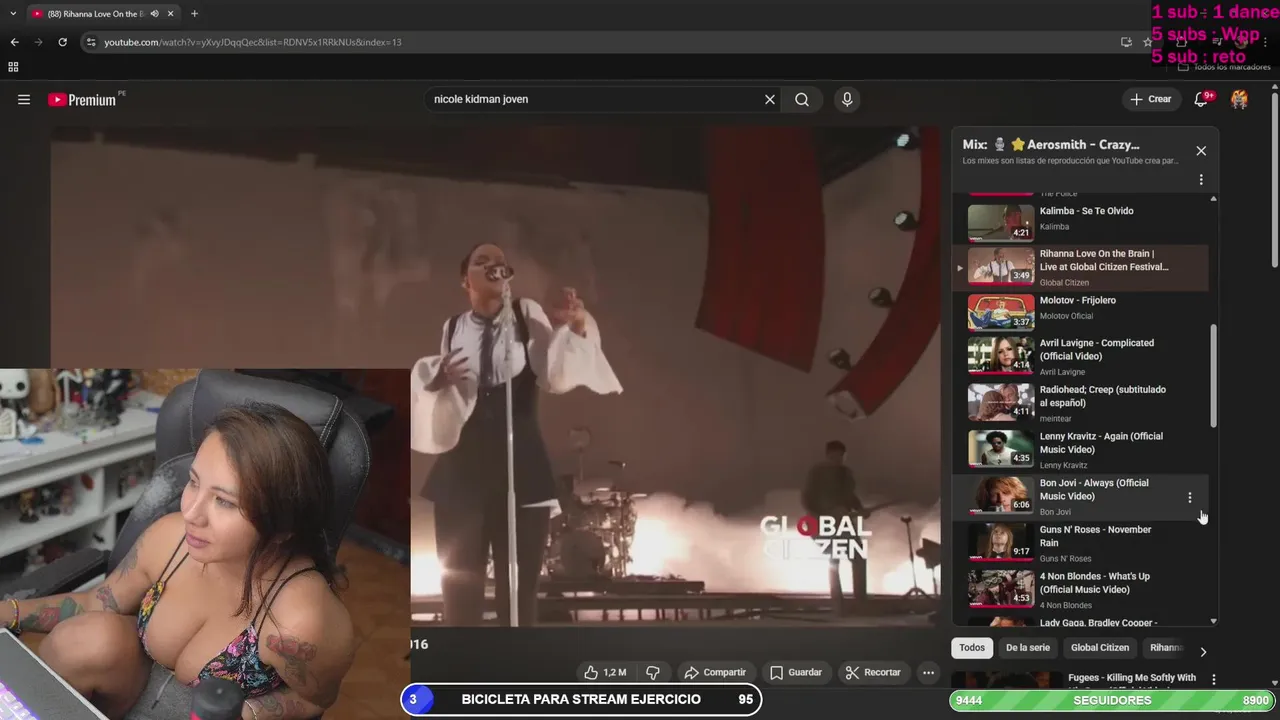Select the Rihanna filter chip
This screenshot has height=720, width=1280.
(1165, 648)
